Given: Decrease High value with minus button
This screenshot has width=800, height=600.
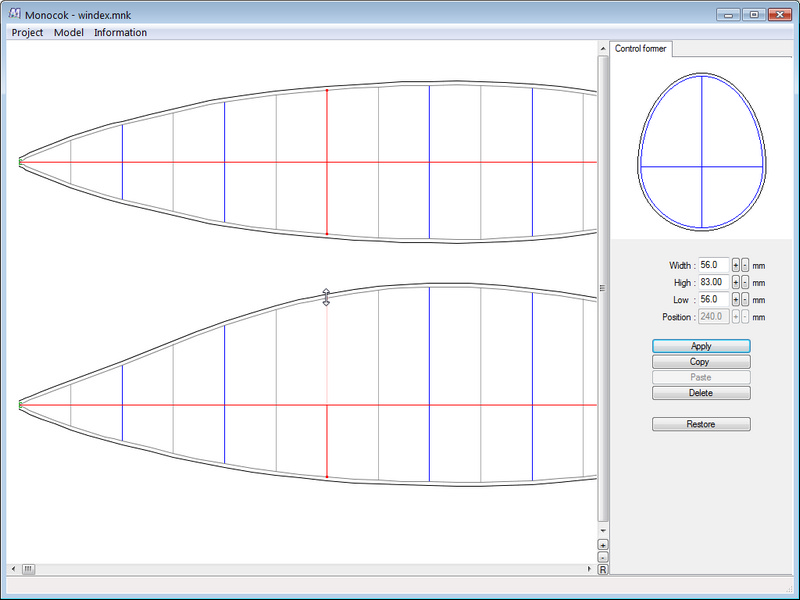Looking at the screenshot, I should [745, 282].
